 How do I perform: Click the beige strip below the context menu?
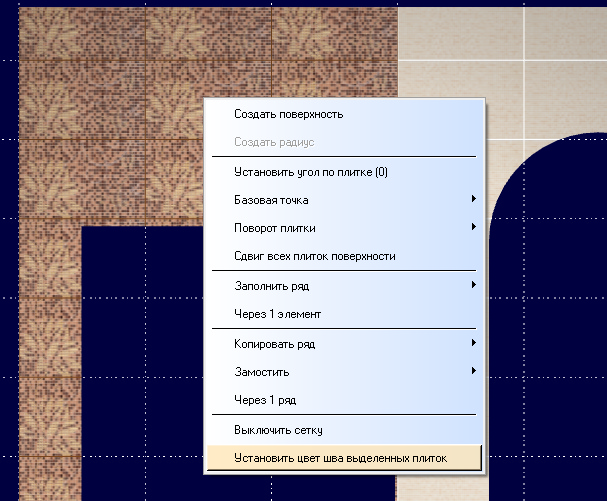coord(440,487)
